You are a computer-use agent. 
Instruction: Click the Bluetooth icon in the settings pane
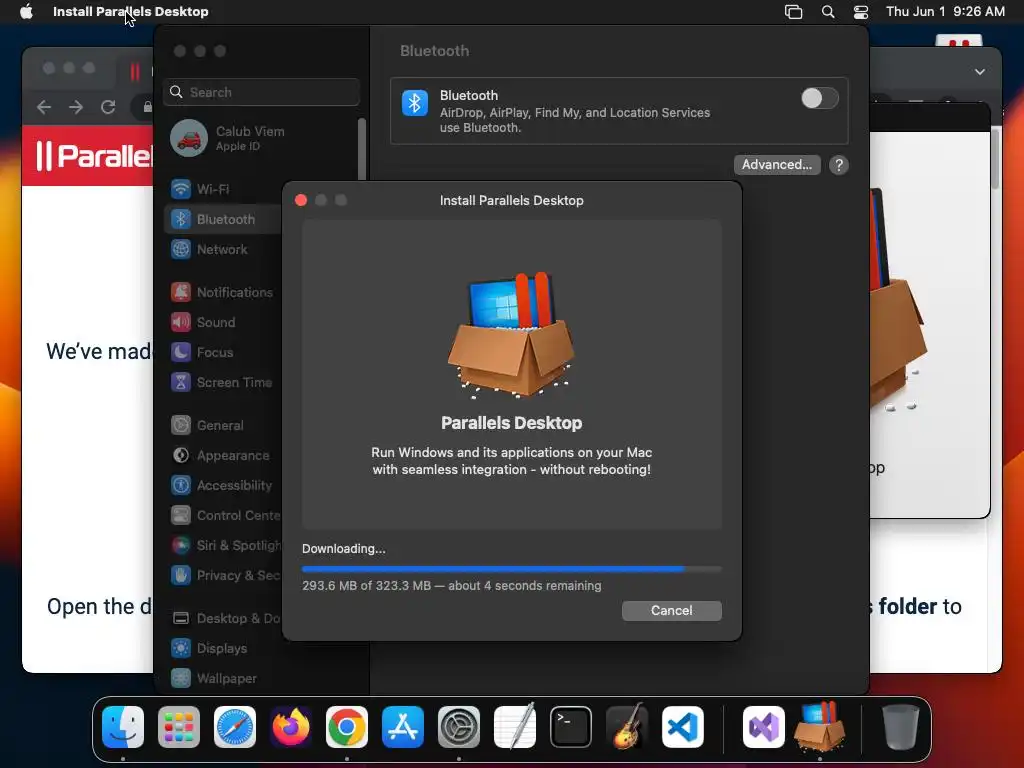[x=415, y=103]
